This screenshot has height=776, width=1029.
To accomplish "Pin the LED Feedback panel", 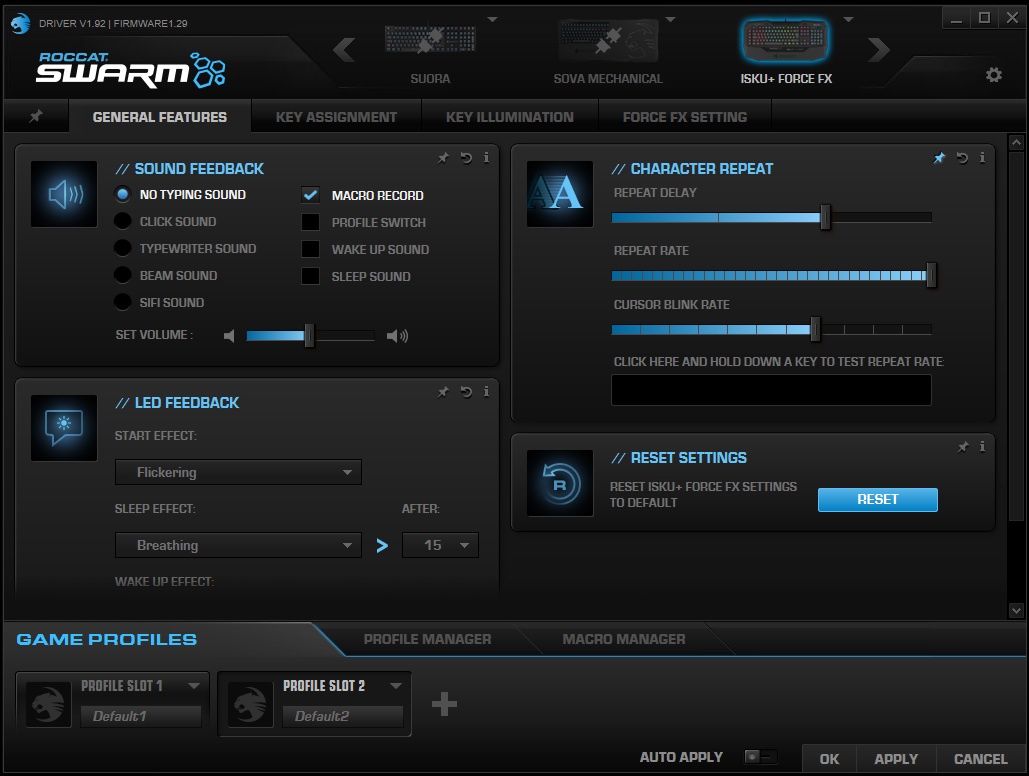I will [x=444, y=392].
